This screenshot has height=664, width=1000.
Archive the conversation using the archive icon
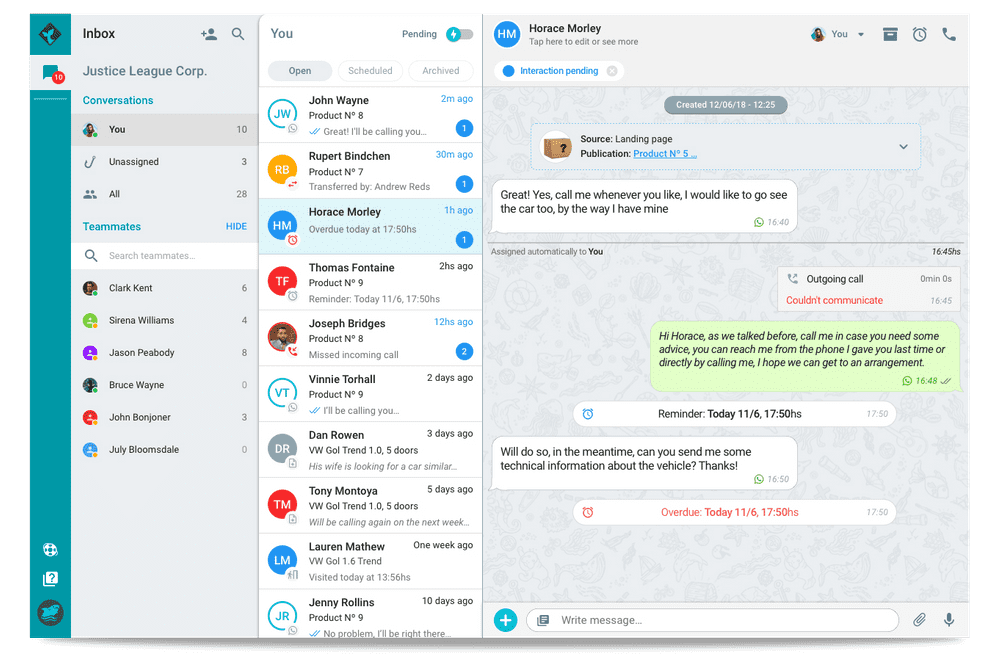pos(890,33)
